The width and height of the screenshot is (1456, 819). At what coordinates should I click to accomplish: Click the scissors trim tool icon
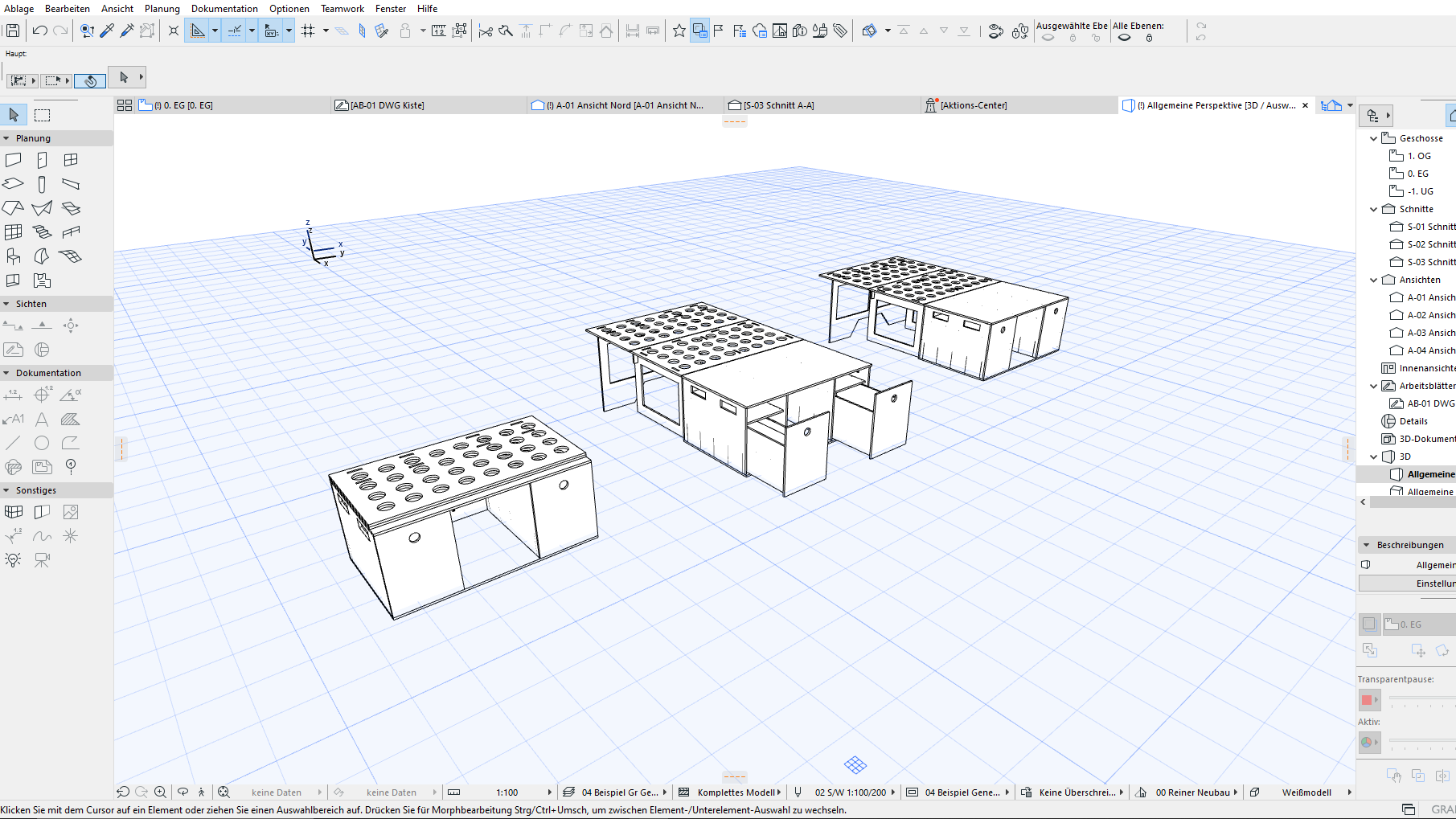(486, 31)
